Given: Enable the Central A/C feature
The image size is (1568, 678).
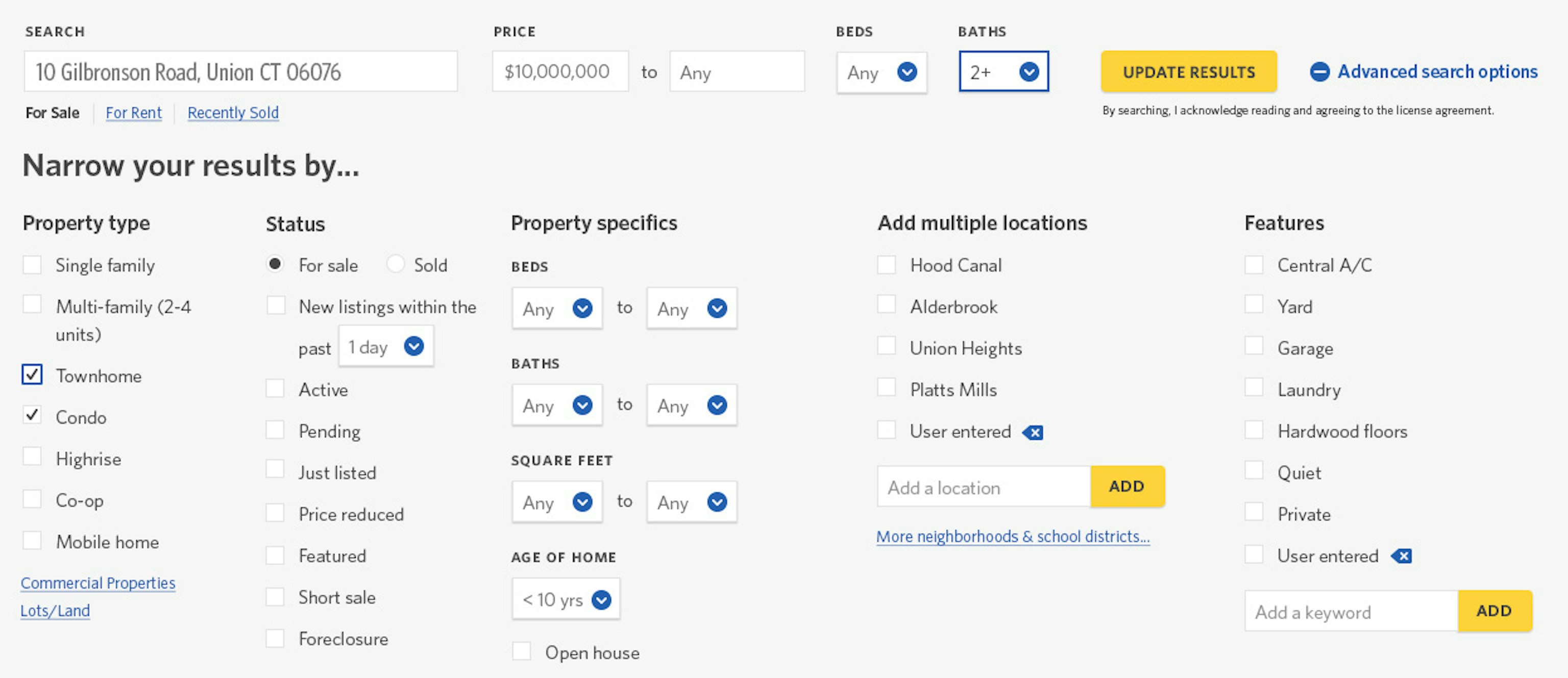Looking at the screenshot, I should pyautogui.click(x=1254, y=265).
